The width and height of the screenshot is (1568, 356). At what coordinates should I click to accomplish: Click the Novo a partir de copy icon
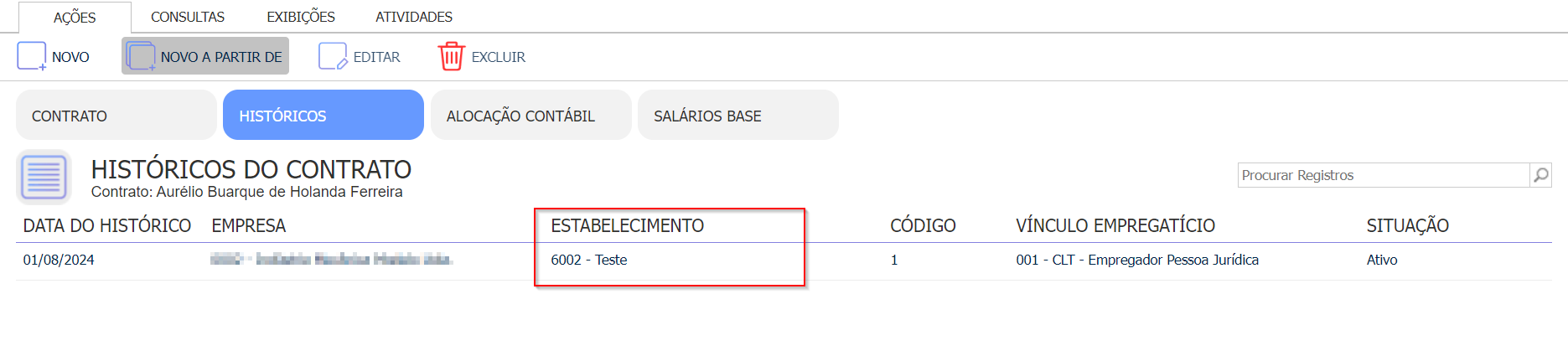(141, 56)
